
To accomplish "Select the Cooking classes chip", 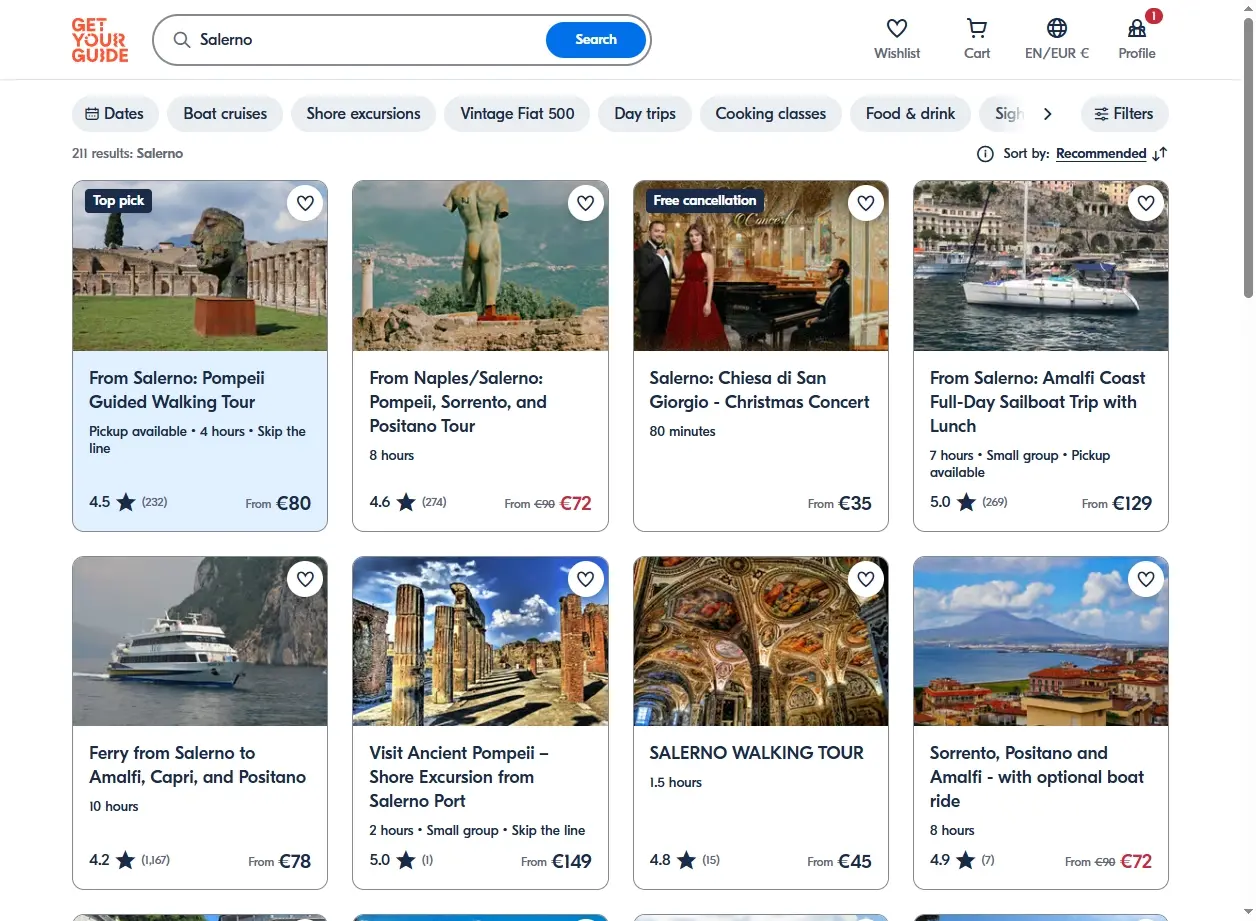I will click(770, 114).
